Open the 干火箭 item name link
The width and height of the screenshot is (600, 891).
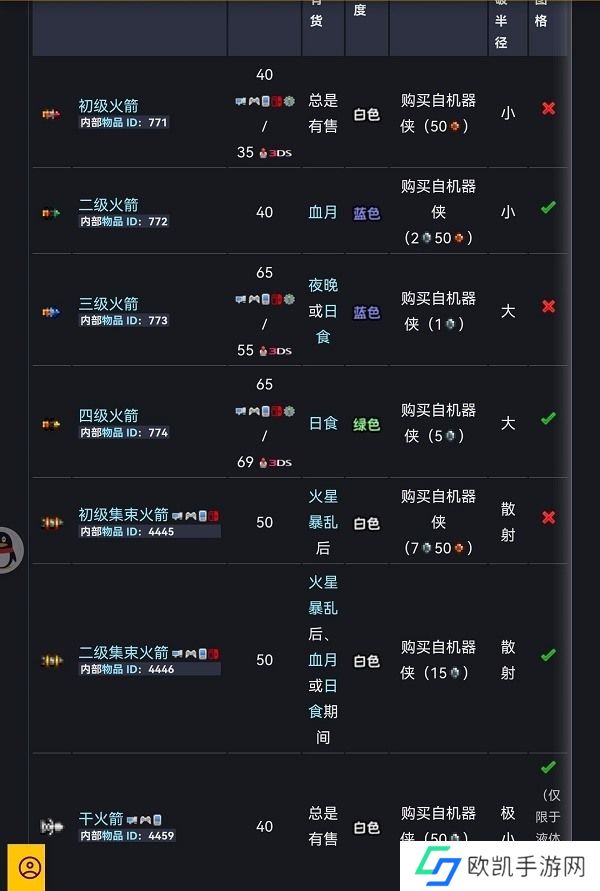(x=101, y=818)
